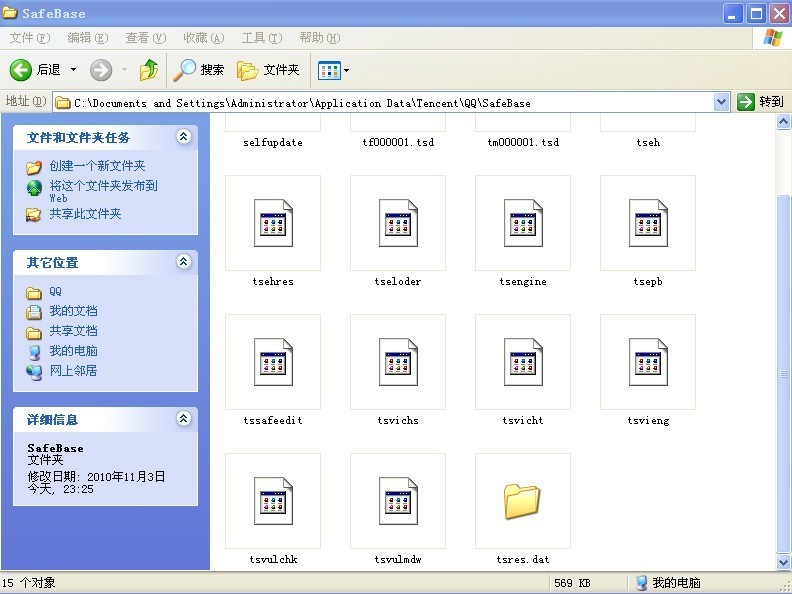This screenshot has width=792, height=594.
Task: Select the tsvulchk file icon
Action: click(273, 501)
